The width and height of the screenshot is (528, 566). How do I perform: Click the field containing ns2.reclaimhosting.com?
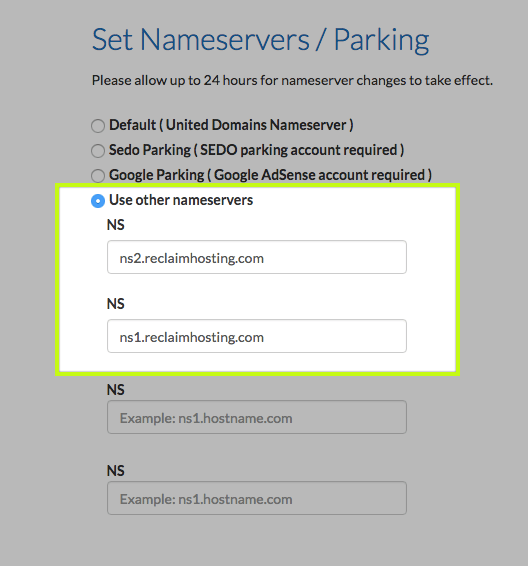tap(257, 257)
